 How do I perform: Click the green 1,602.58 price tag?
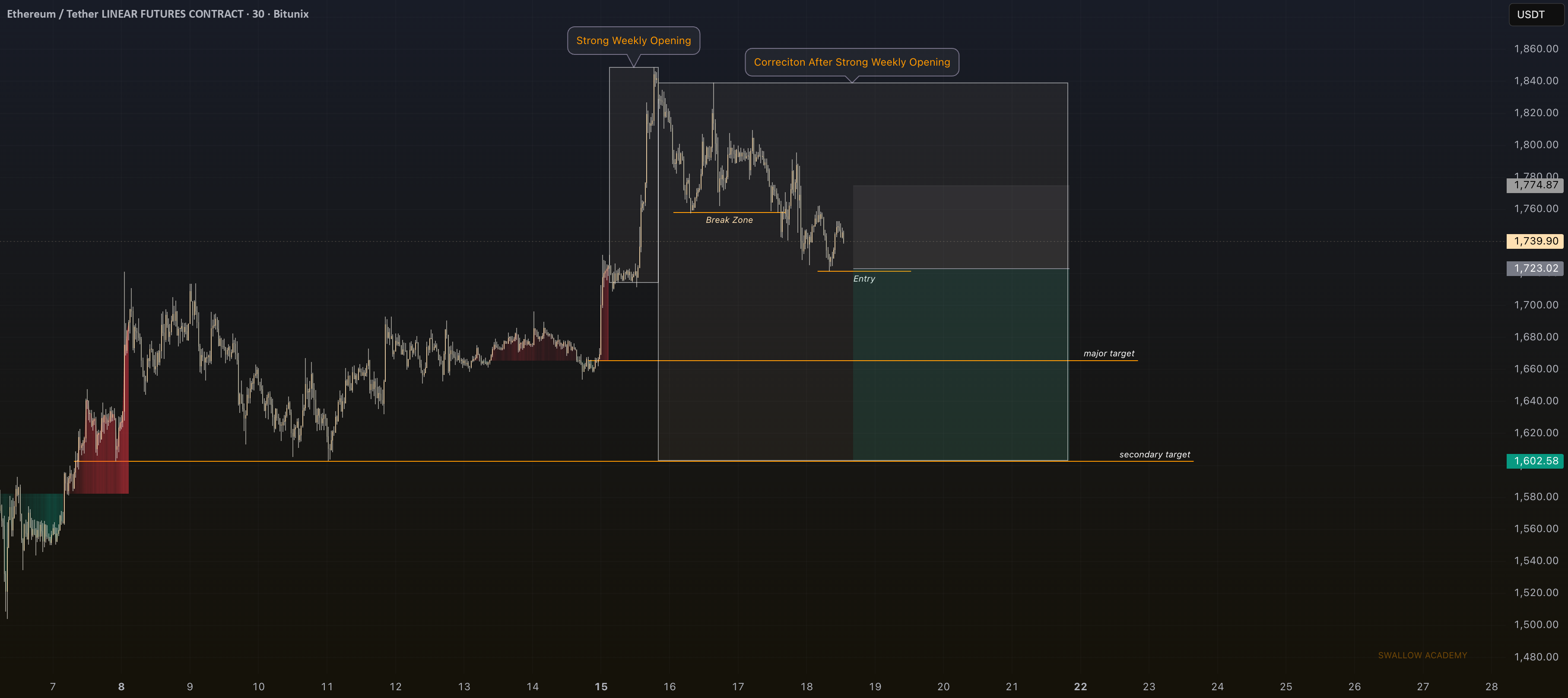pos(1534,461)
